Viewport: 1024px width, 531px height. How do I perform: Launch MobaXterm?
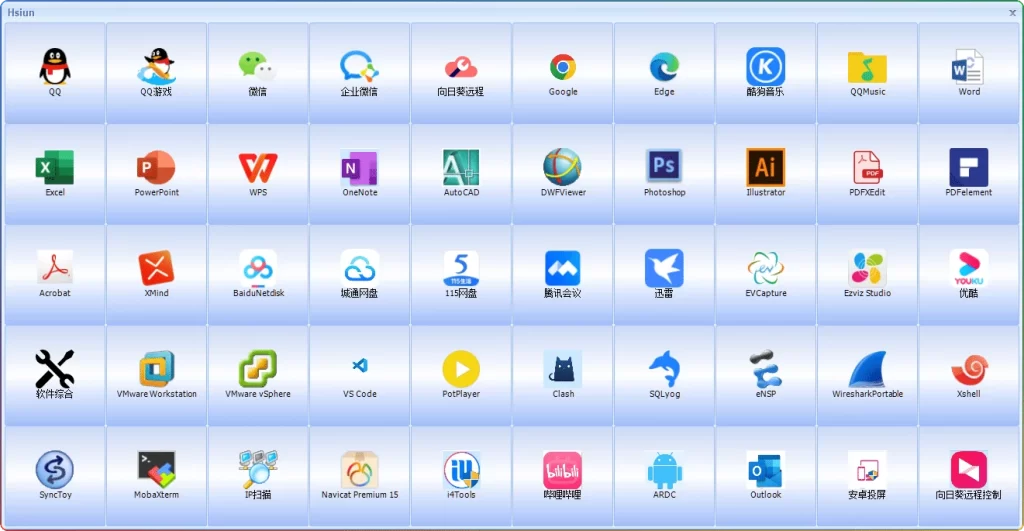[156, 476]
